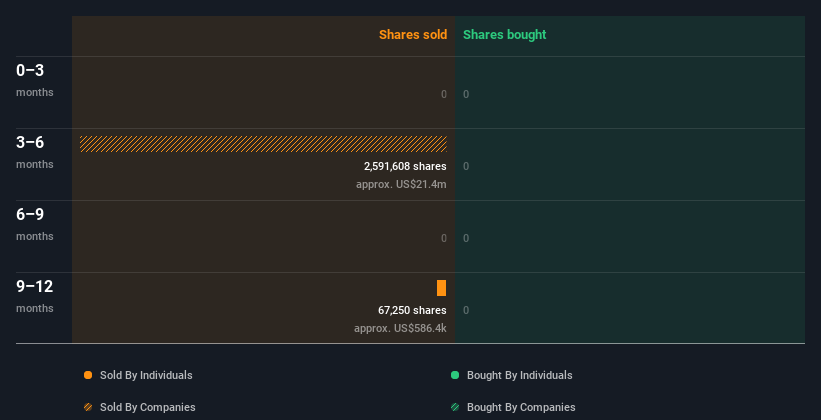Image resolution: width=821 pixels, height=420 pixels.
Task: Click the 67,250 shares value
Action: [x=412, y=311]
